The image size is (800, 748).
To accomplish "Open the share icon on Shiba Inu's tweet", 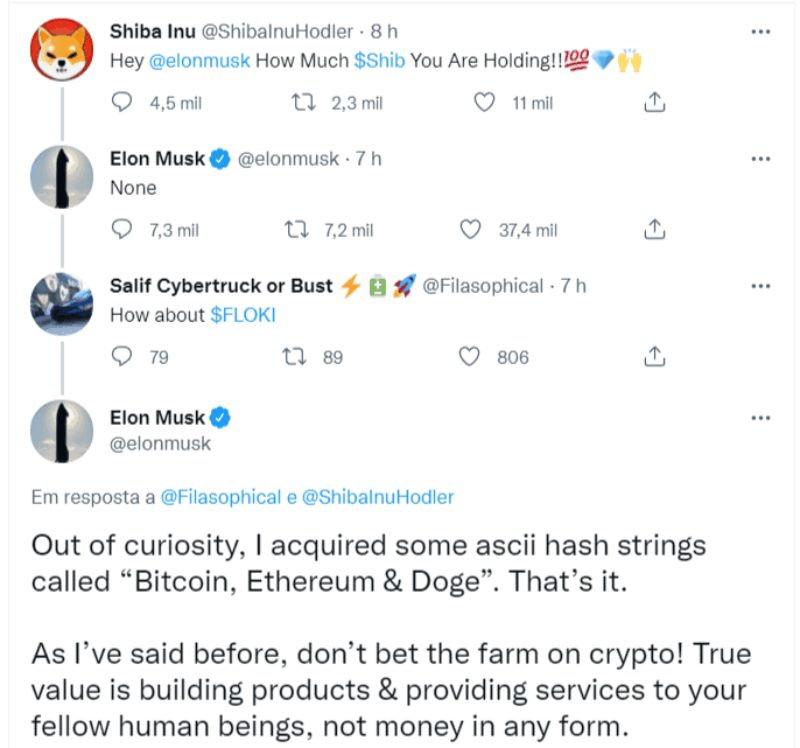I will [656, 101].
